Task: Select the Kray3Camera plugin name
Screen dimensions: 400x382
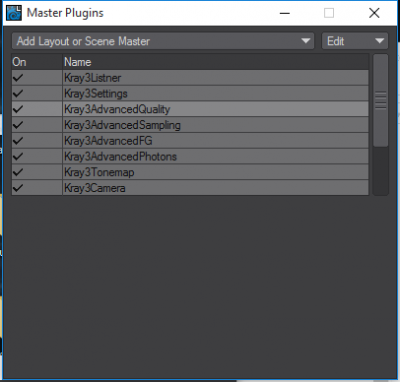Action: click(95, 188)
